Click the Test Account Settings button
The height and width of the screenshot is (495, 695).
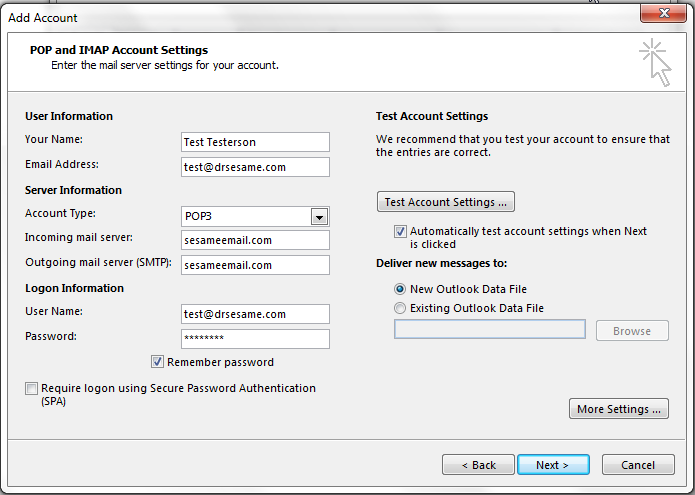(445, 202)
